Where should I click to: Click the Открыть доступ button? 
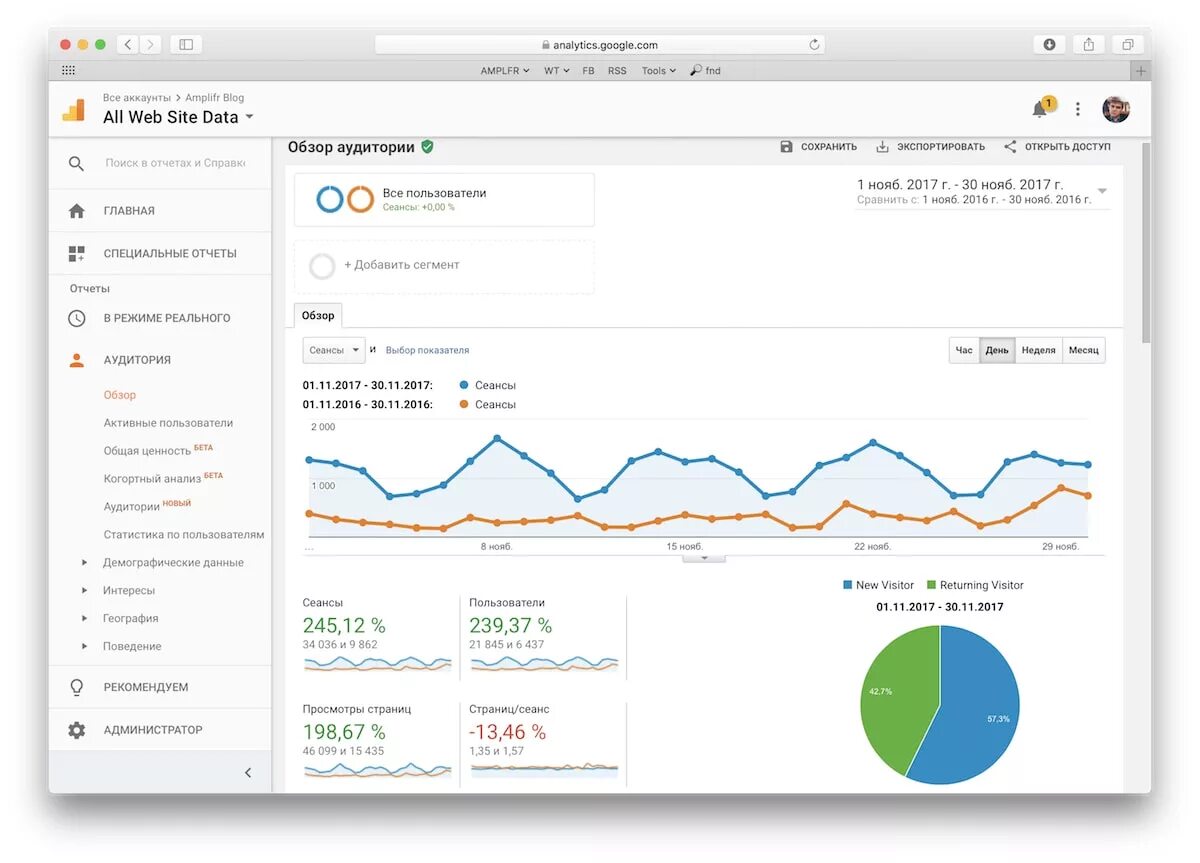[x=1057, y=146]
